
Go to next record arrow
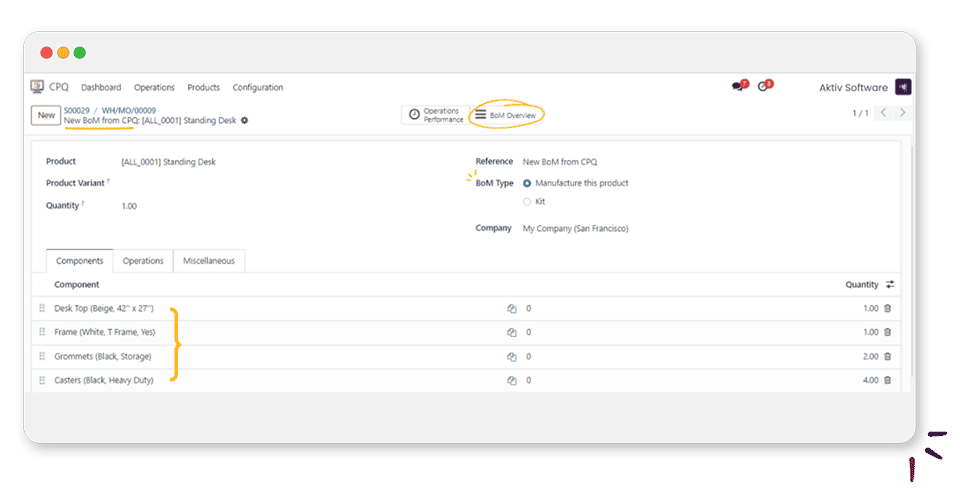point(904,113)
